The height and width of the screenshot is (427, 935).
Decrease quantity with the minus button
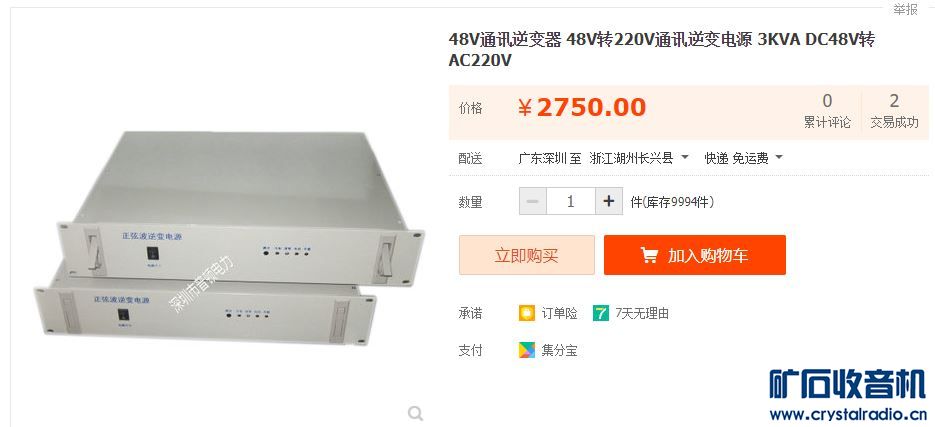532,202
